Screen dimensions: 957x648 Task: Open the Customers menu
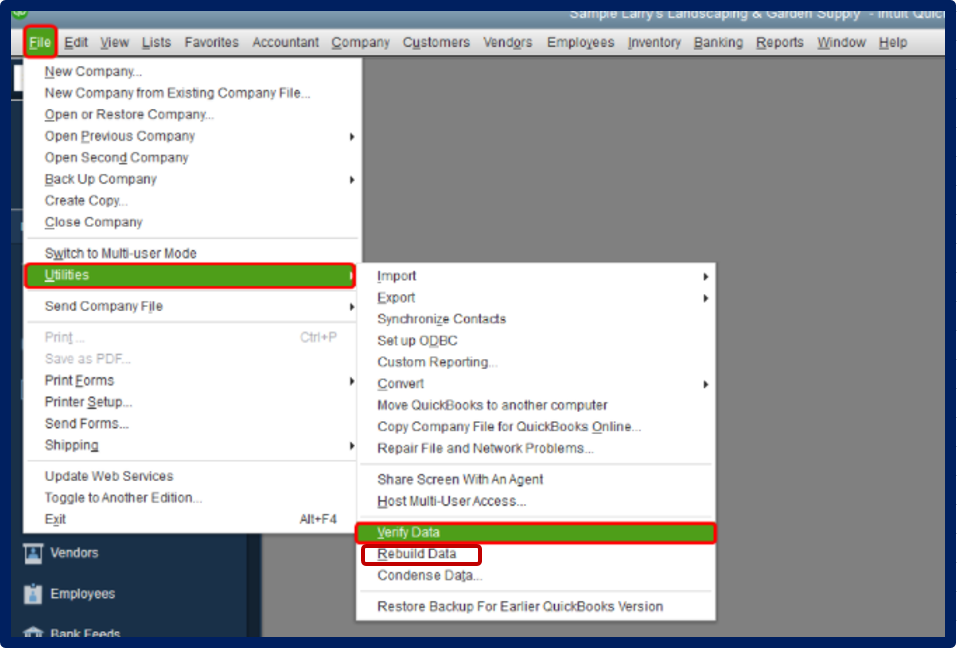pyautogui.click(x=436, y=43)
